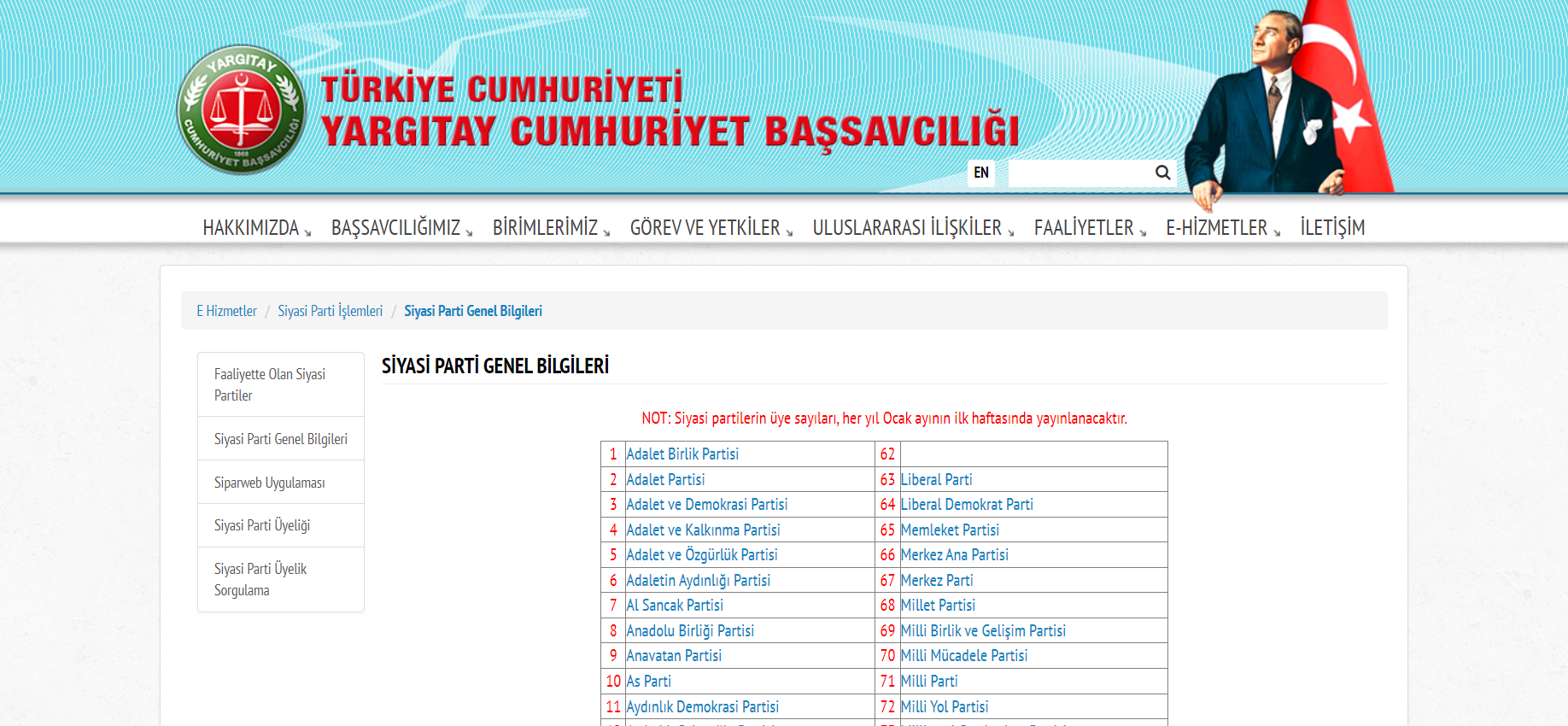Click the SİYASİ PARTİ GENEL BİLGİLERİ heading
Viewport: 1568px width, 726px height.
tap(495, 366)
